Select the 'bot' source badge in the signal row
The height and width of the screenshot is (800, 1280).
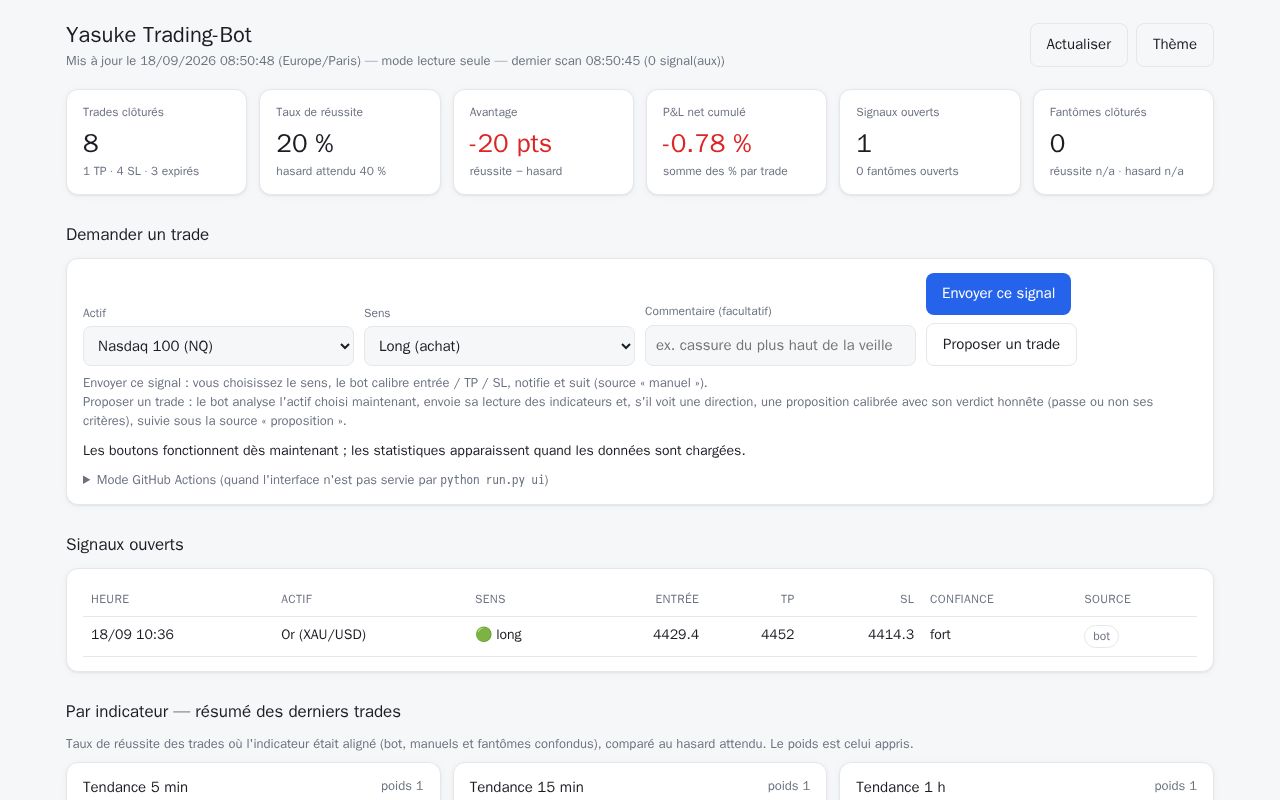[1101, 636]
